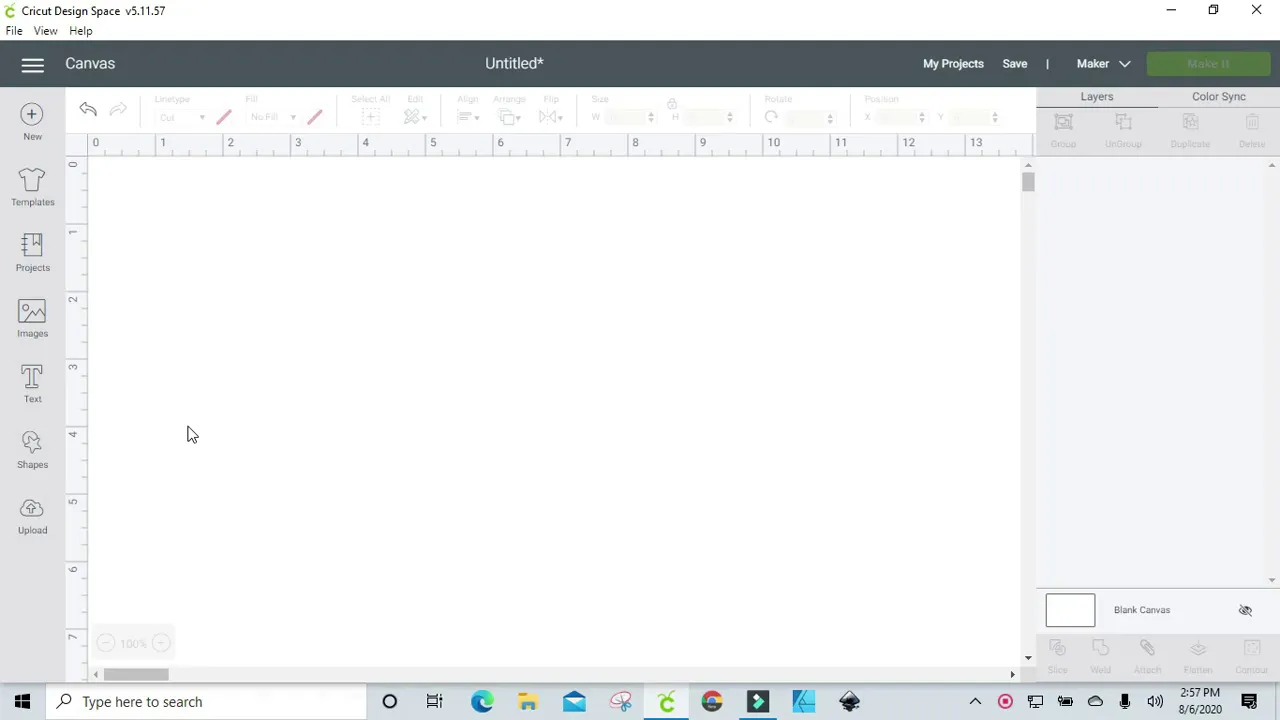Expand the Fill dropdown
The image size is (1280, 720).
click(x=273, y=117)
